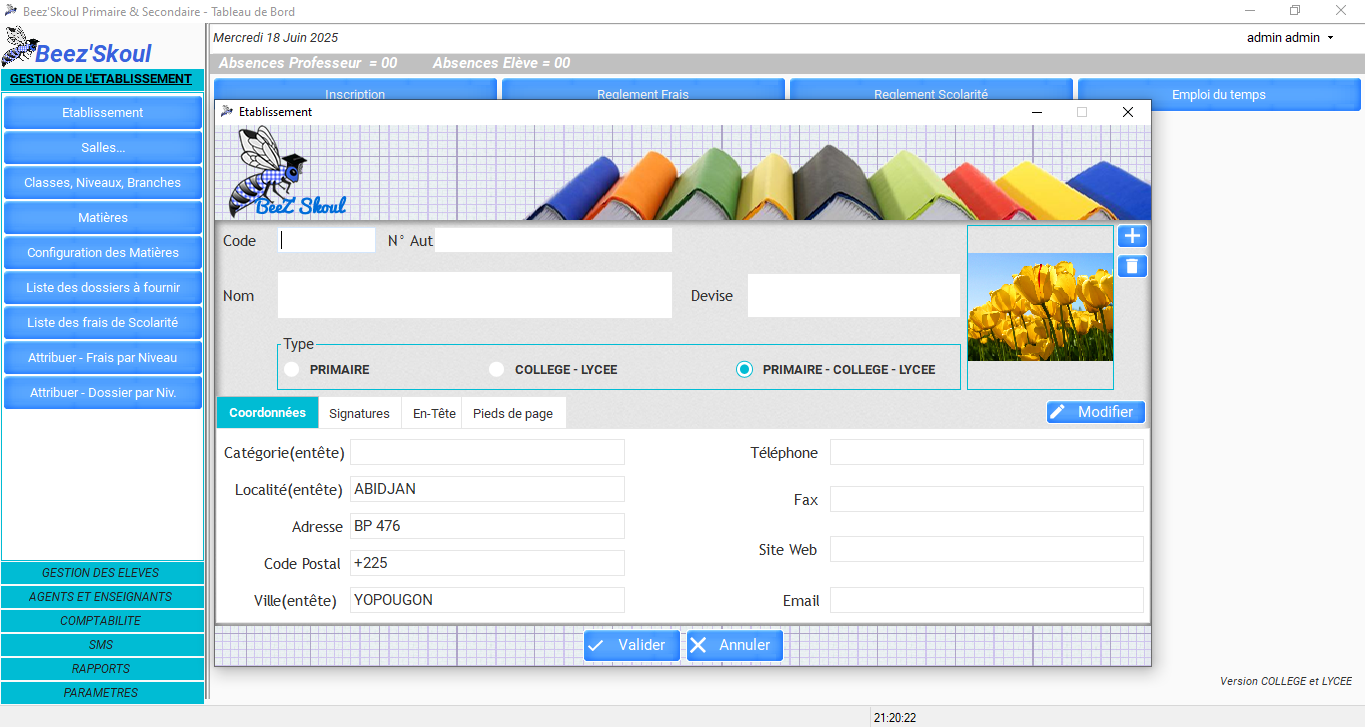
Task: Choose the COLLEGE - LYCEE type
Action: coord(497,370)
